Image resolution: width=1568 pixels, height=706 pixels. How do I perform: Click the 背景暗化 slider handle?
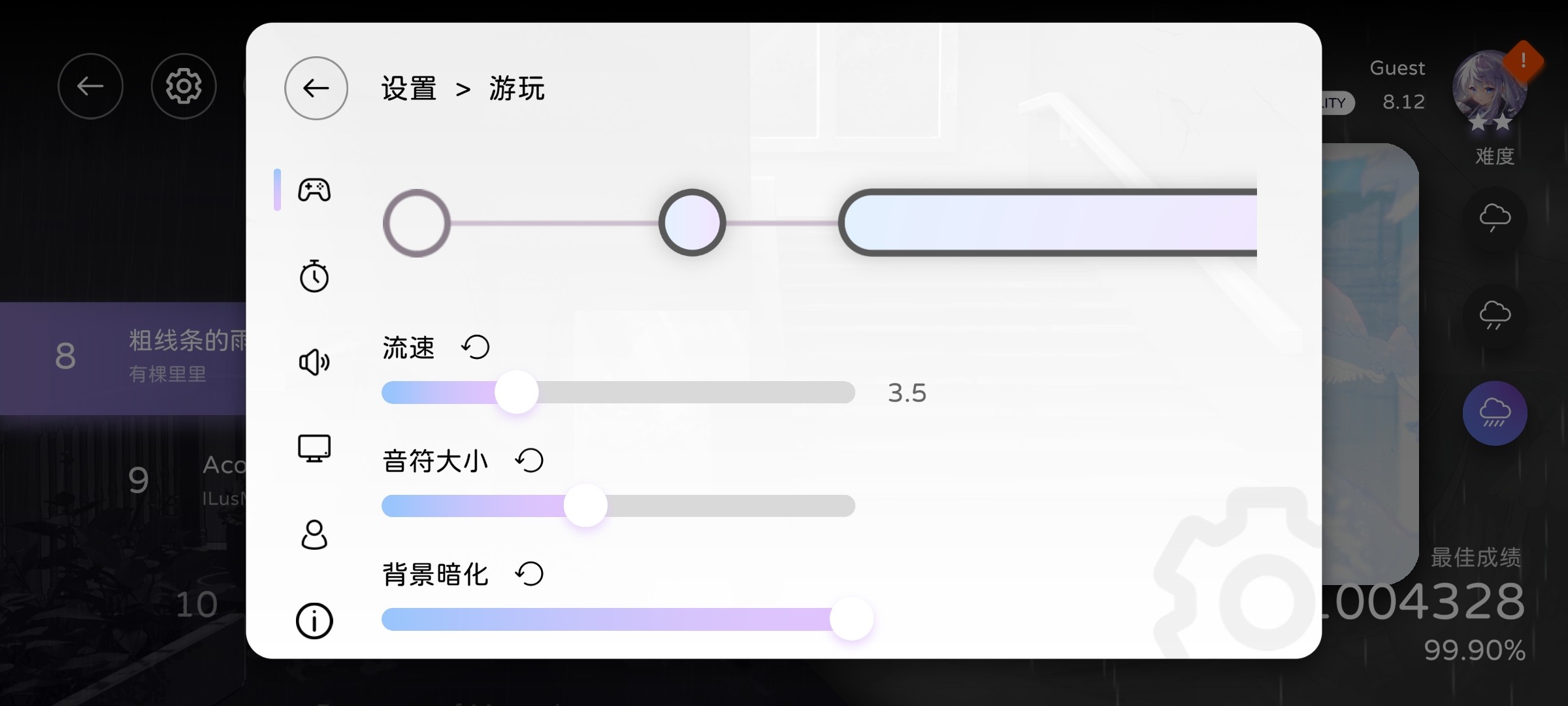tap(851, 618)
